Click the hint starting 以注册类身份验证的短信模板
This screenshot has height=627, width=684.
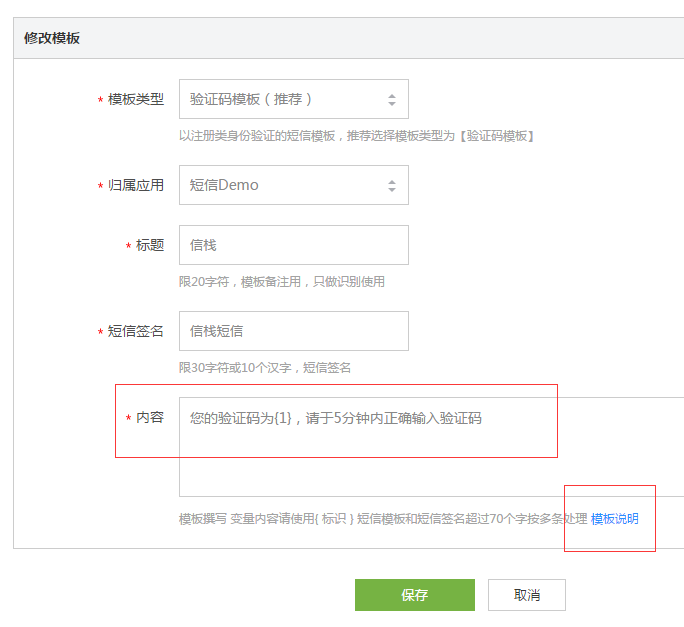tap(356, 136)
